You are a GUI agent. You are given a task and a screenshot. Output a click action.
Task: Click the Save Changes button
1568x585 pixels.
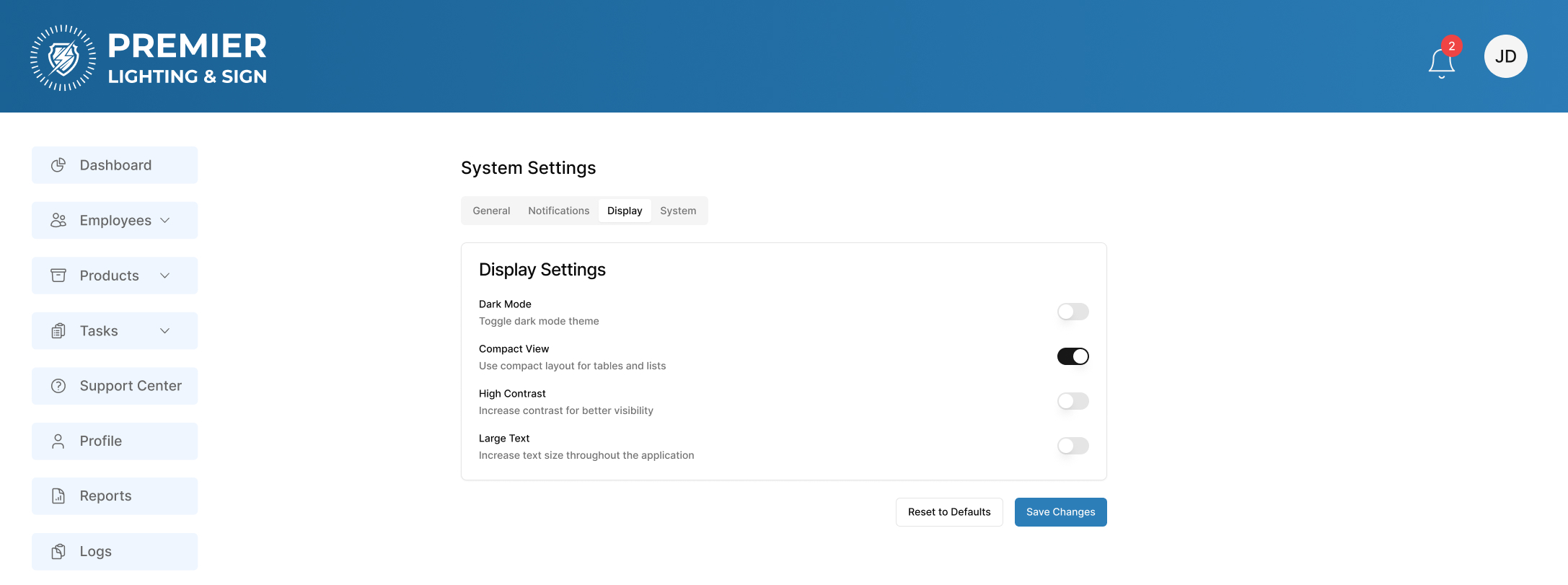pos(1060,512)
